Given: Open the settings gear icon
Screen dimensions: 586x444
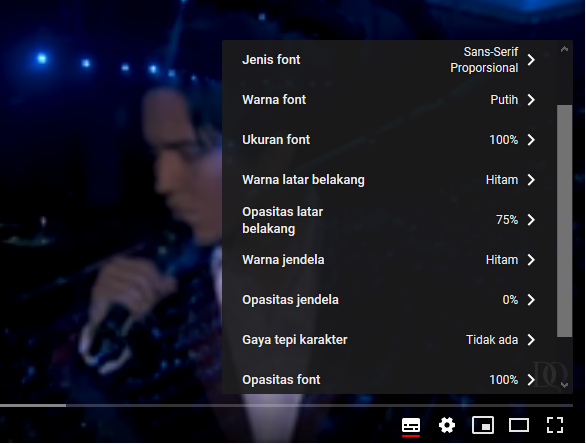Looking at the screenshot, I should pyautogui.click(x=447, y=425).
